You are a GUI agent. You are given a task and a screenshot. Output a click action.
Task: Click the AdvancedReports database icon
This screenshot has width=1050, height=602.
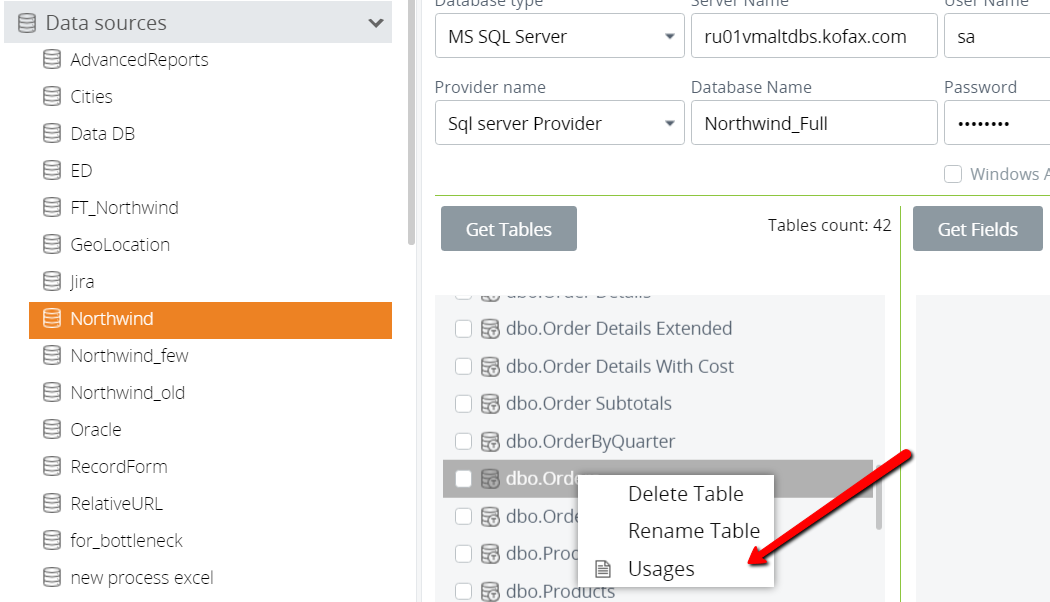tap(52, 60)
